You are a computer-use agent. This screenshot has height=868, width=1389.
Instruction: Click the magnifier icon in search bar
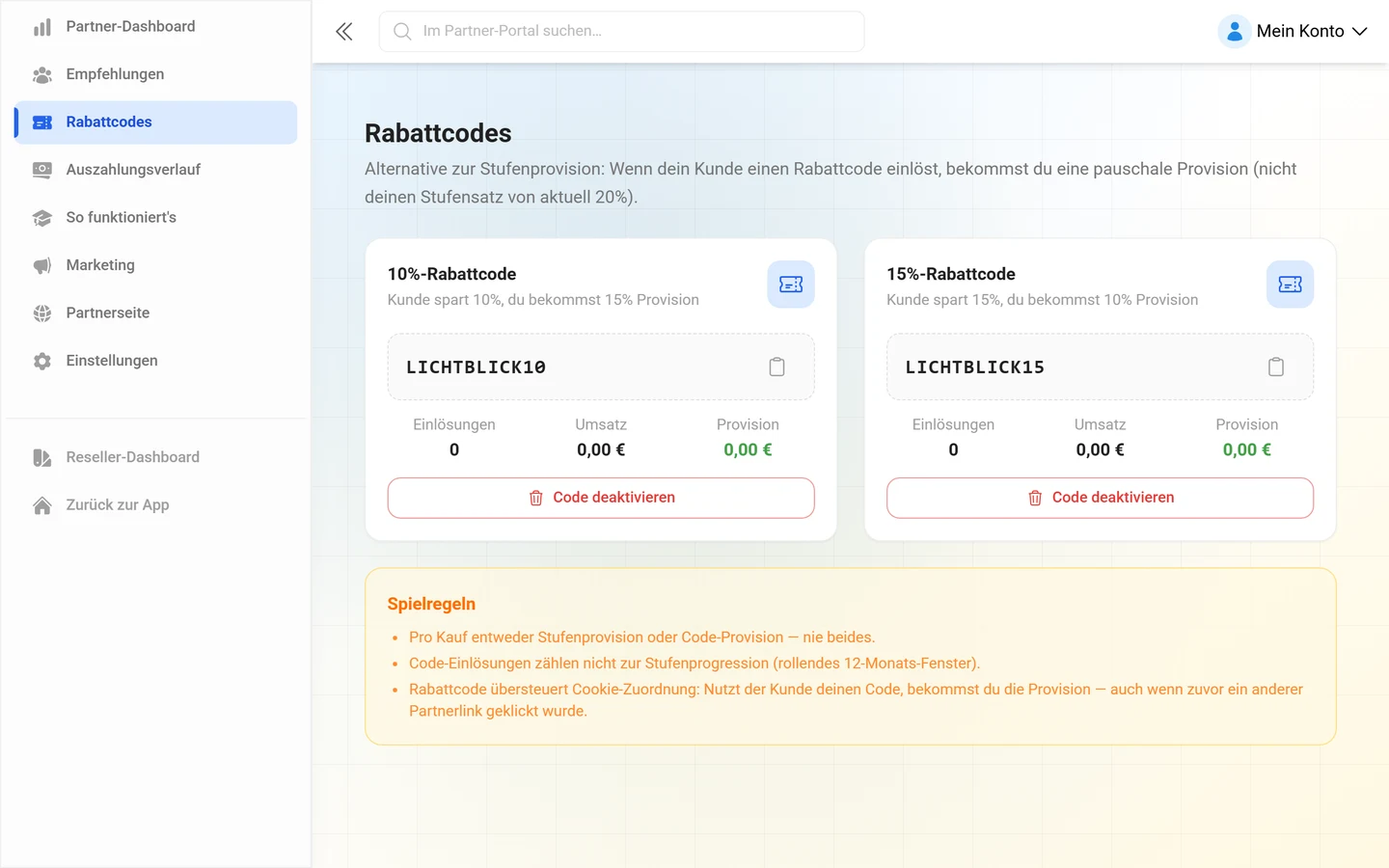(x=402, y=32)
